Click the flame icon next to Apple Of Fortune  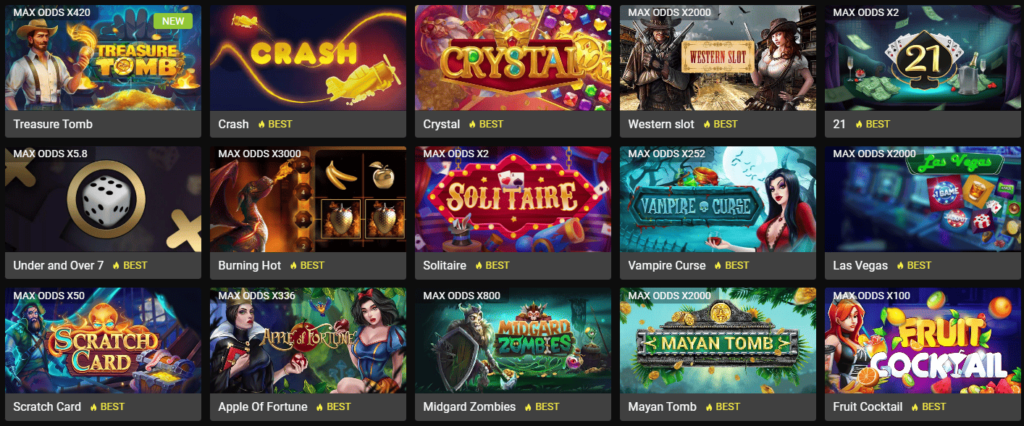coord(320,407)
